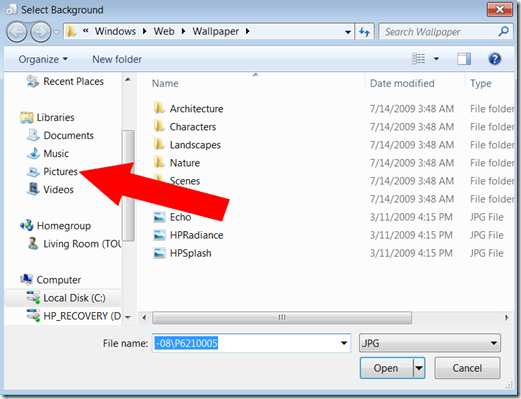Select the Landscapes folder
This screenshot has width=521, height=399.
195,145
